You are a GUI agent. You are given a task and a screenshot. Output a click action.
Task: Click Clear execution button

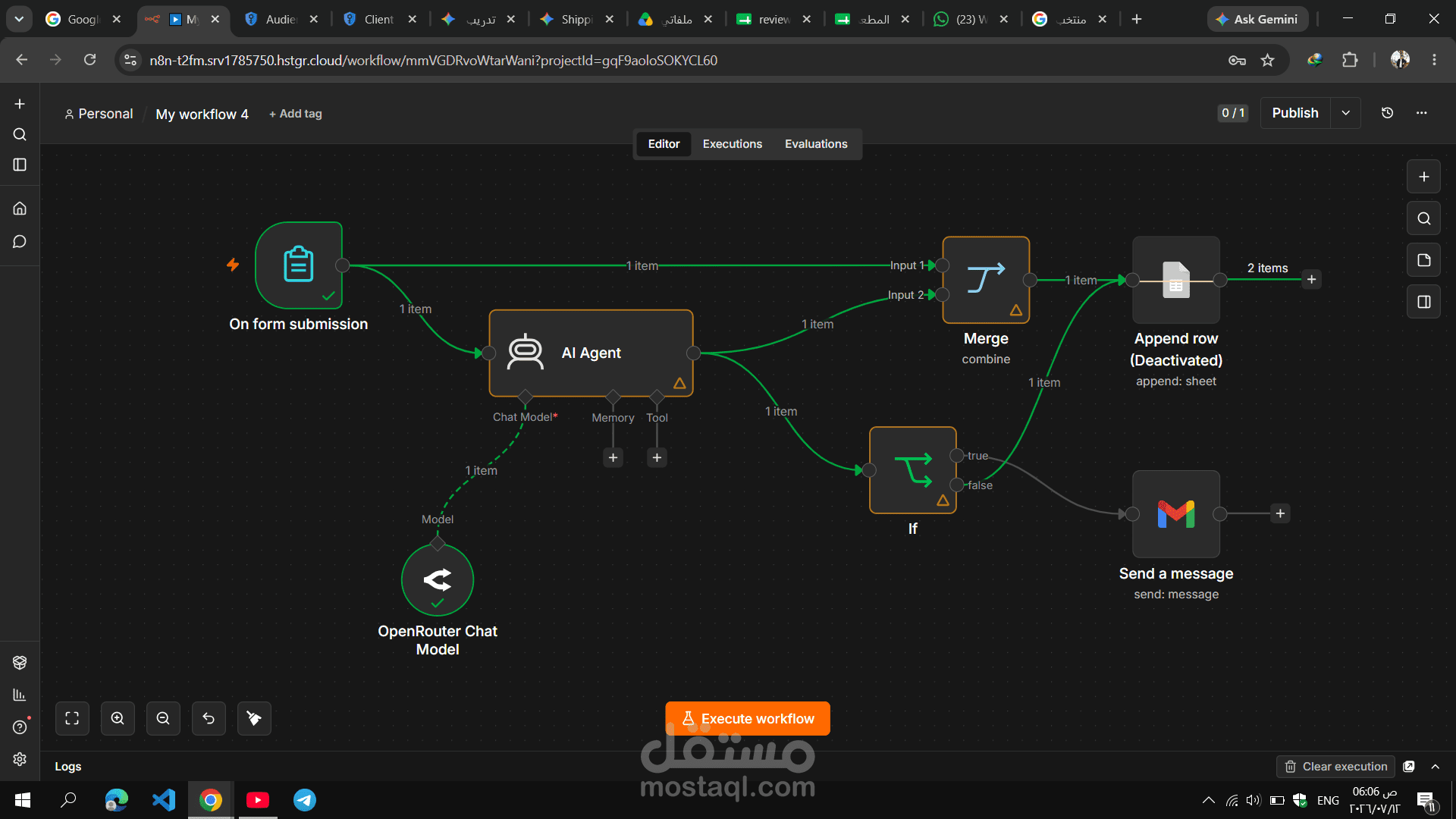tap(1336, 767)
